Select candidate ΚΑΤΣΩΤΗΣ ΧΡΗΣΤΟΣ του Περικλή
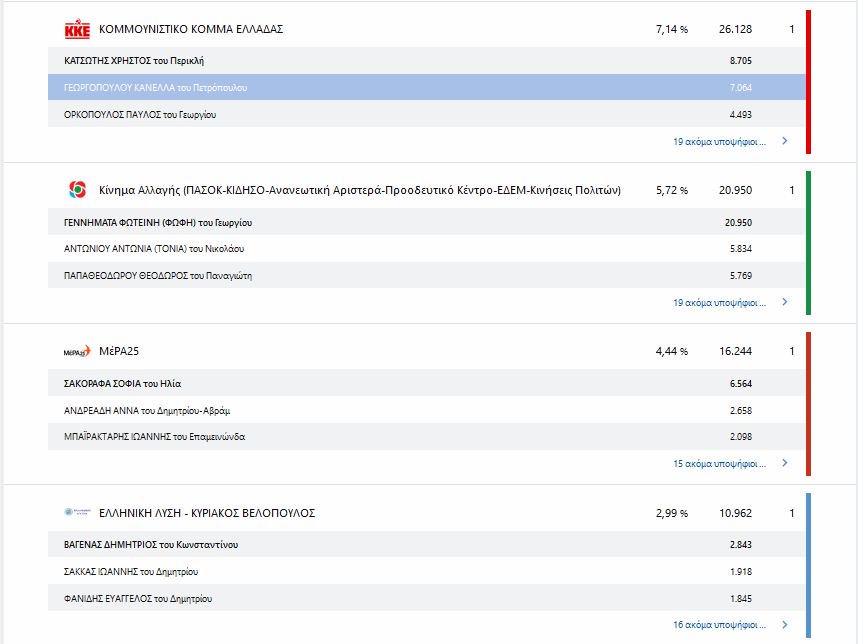This screenshot has width=858, height=644. (134, 61)
